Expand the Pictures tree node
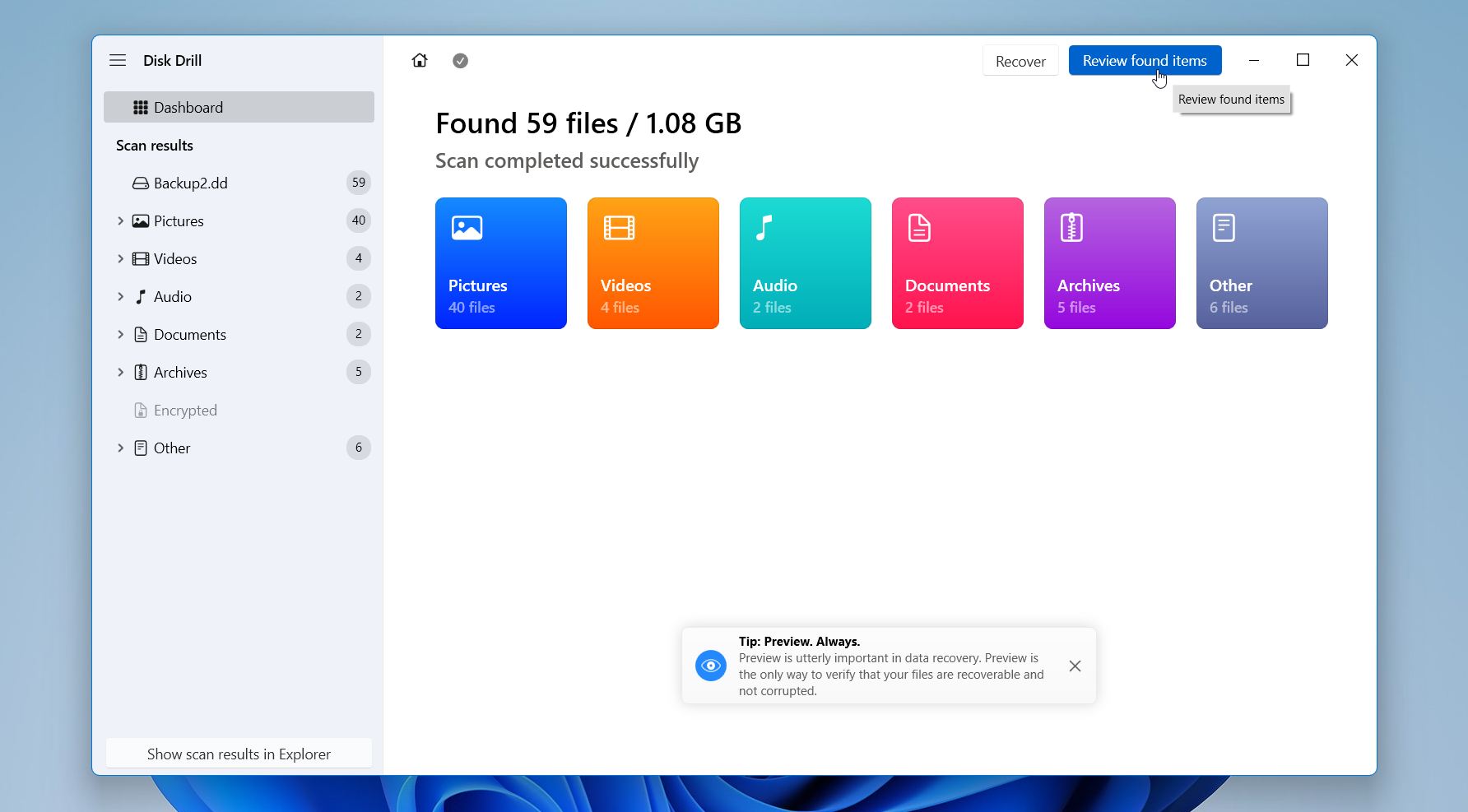This screenshot has height=812, width=1468. click(120, 220)
